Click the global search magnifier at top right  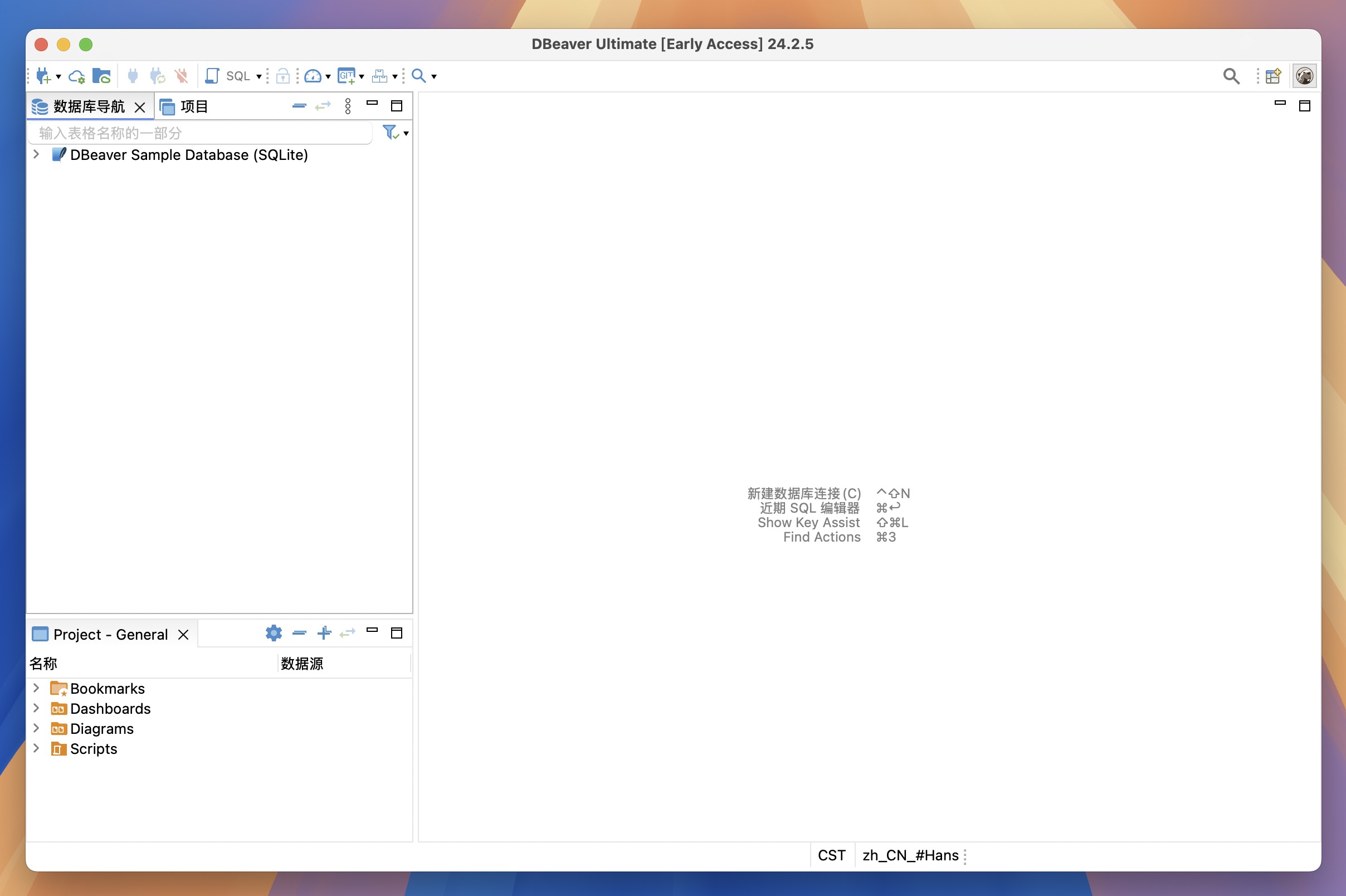point(1231,76)
